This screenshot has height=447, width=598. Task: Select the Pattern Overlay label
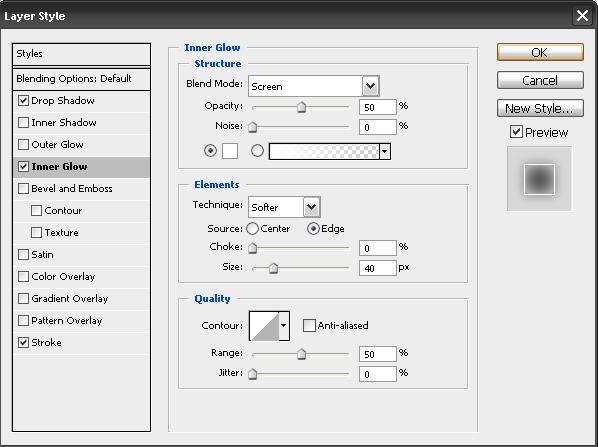pyautogui.click(x=67, y=320)
